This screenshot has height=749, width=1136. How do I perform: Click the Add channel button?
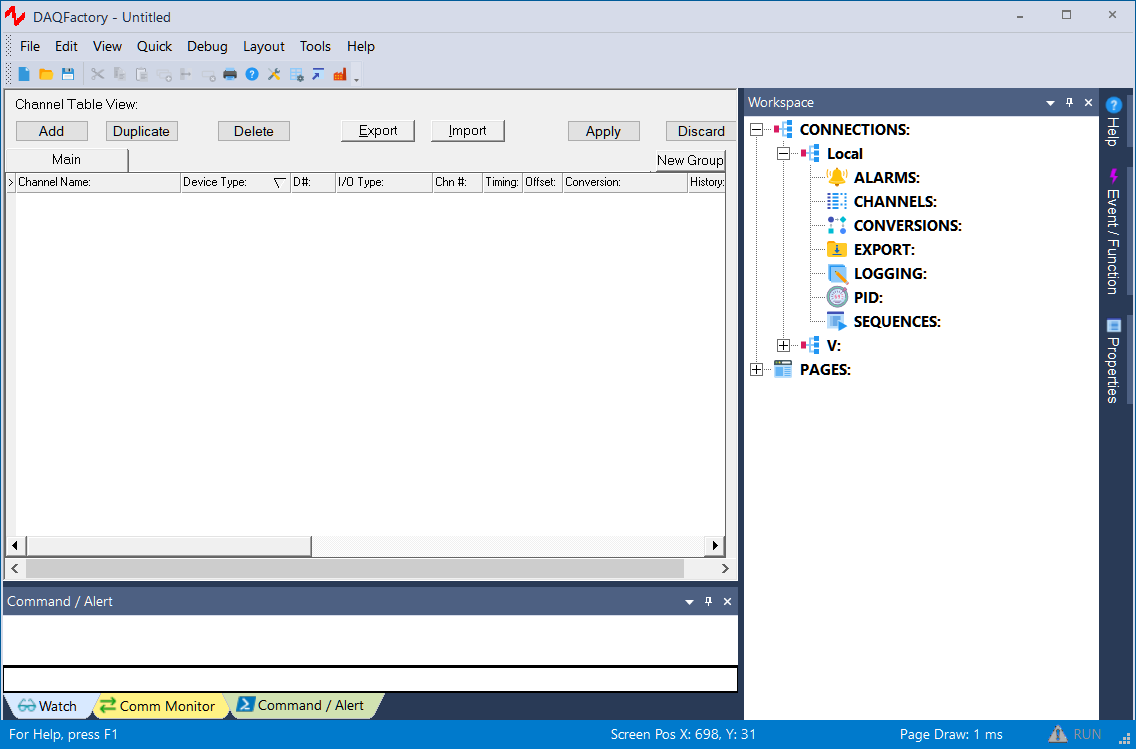(x=52, y=131)
